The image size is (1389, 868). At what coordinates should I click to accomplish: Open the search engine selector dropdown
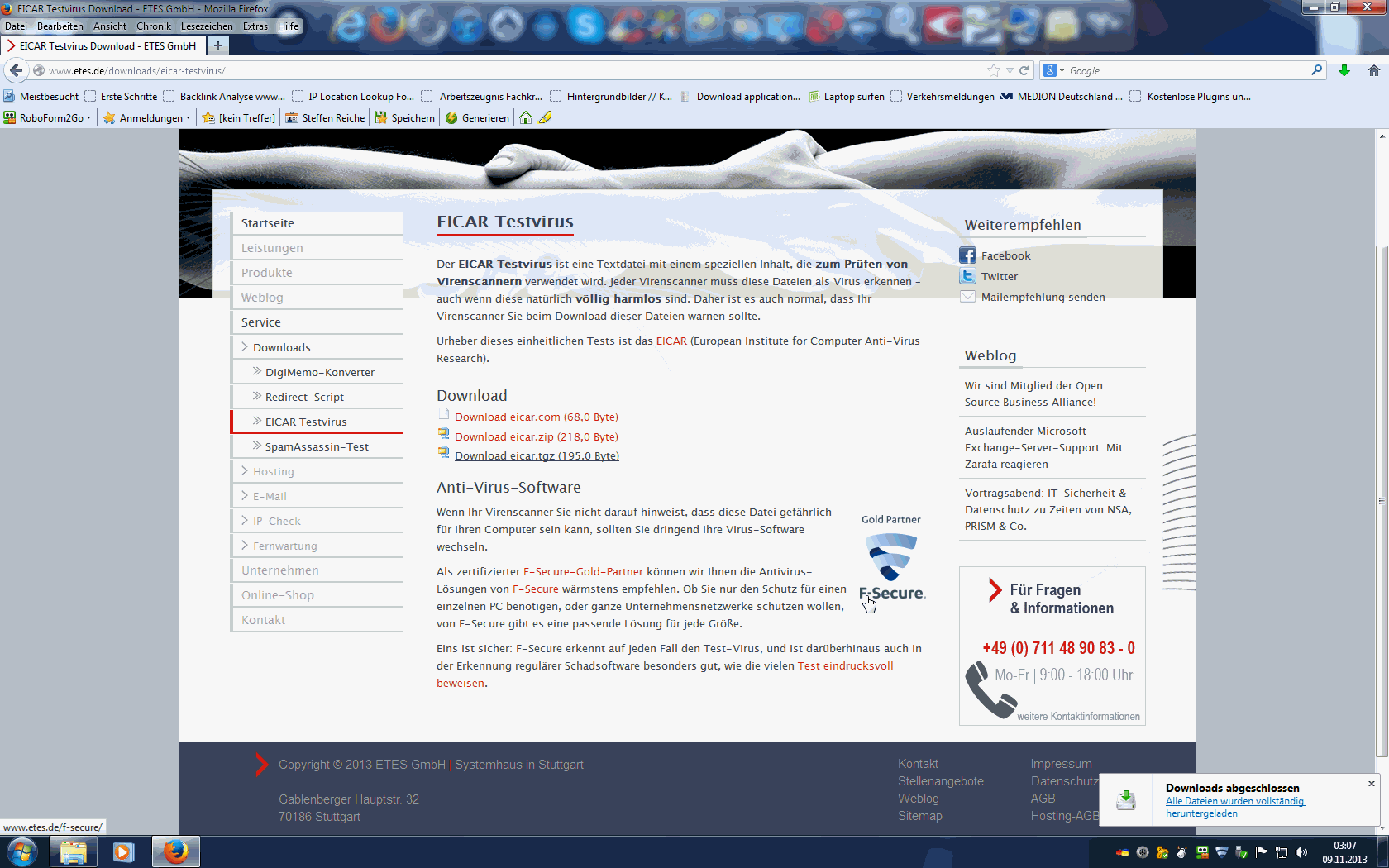1053,71
